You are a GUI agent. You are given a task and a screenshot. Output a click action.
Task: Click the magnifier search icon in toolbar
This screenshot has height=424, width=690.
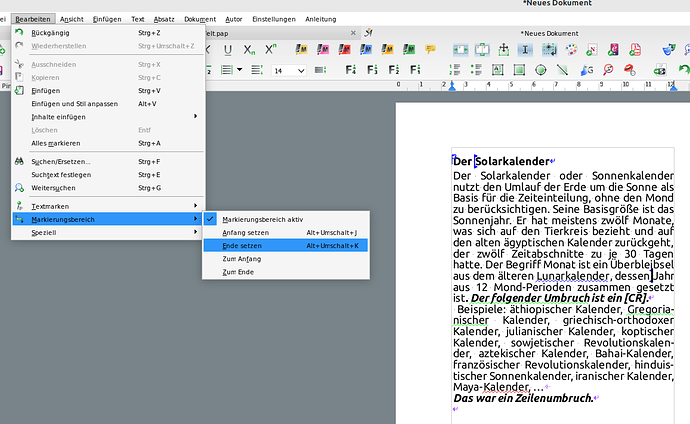click(608, 69)
